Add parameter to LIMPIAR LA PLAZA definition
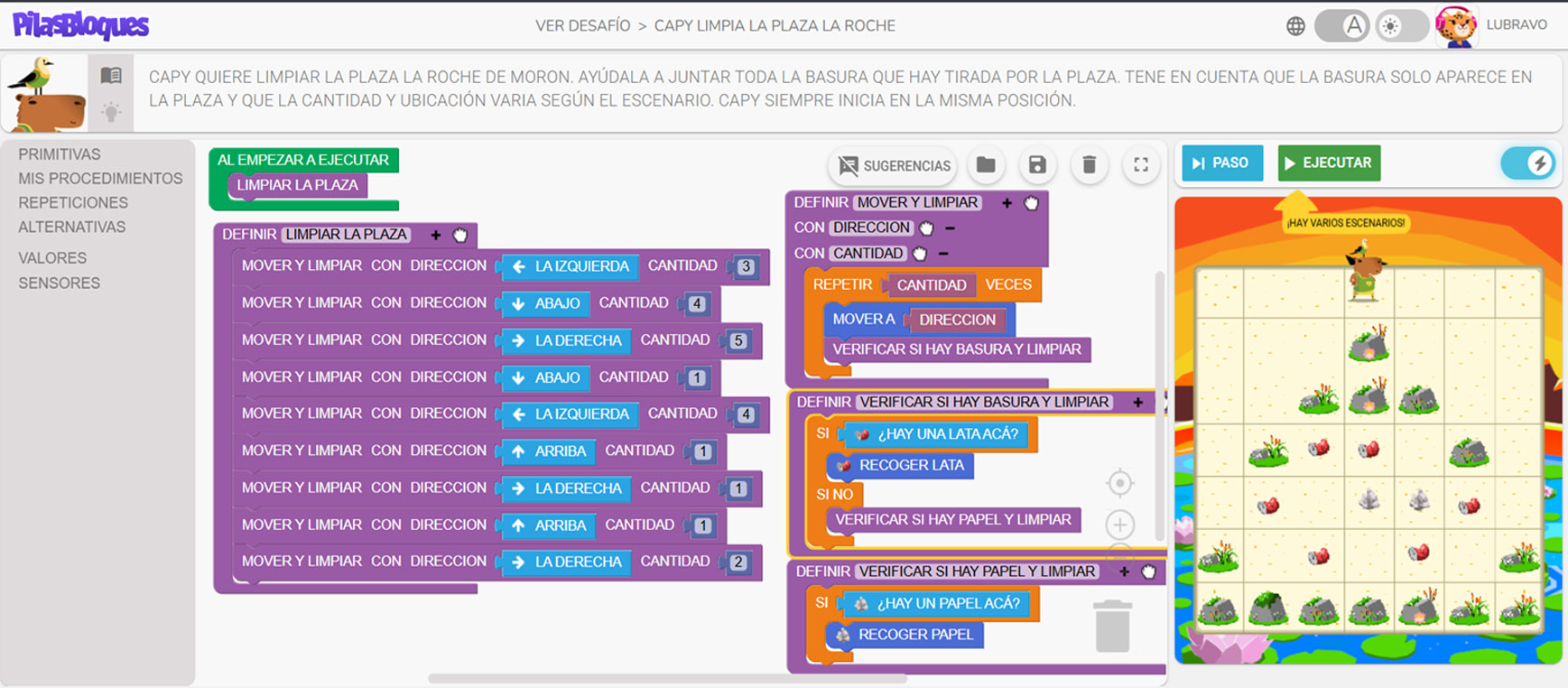Image resolution: width=1568 pixels, height=688 pixels. [x=436, y=235]
